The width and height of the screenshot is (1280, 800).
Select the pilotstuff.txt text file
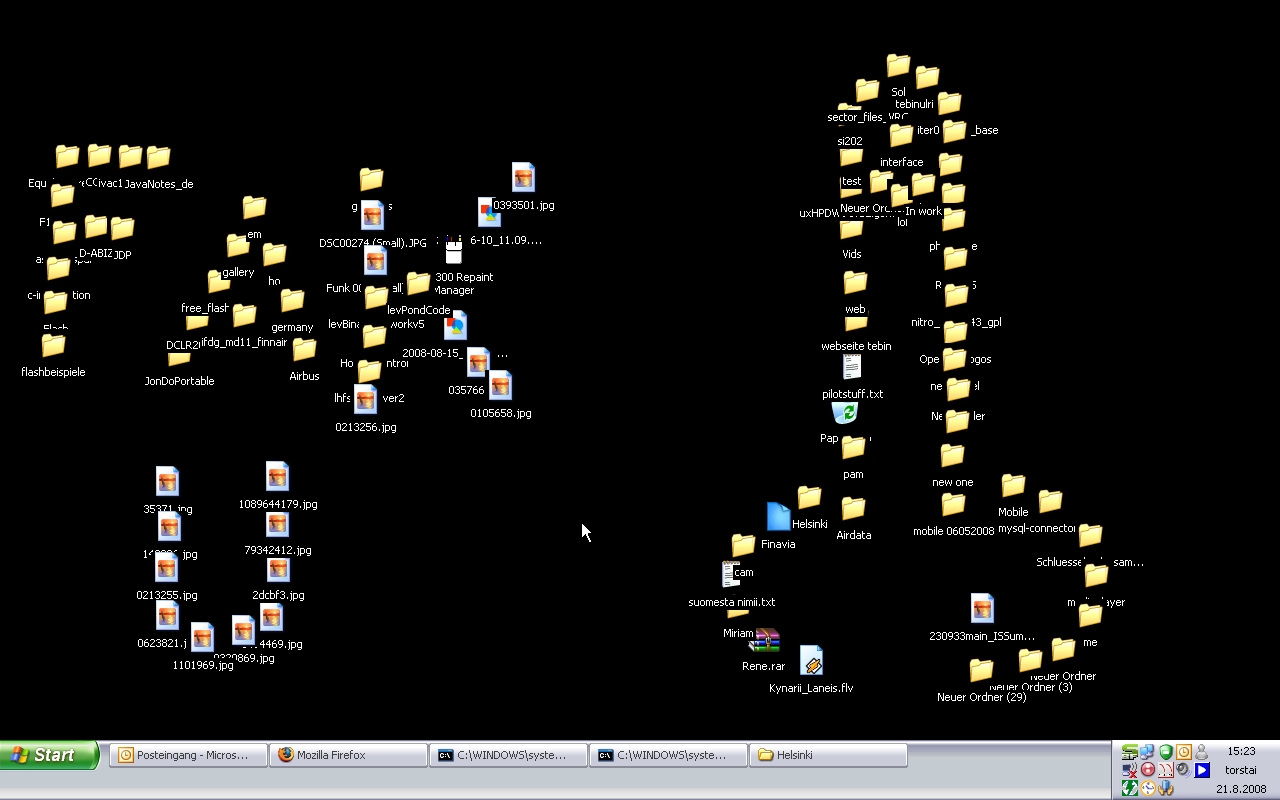click(x=852, y=368)
